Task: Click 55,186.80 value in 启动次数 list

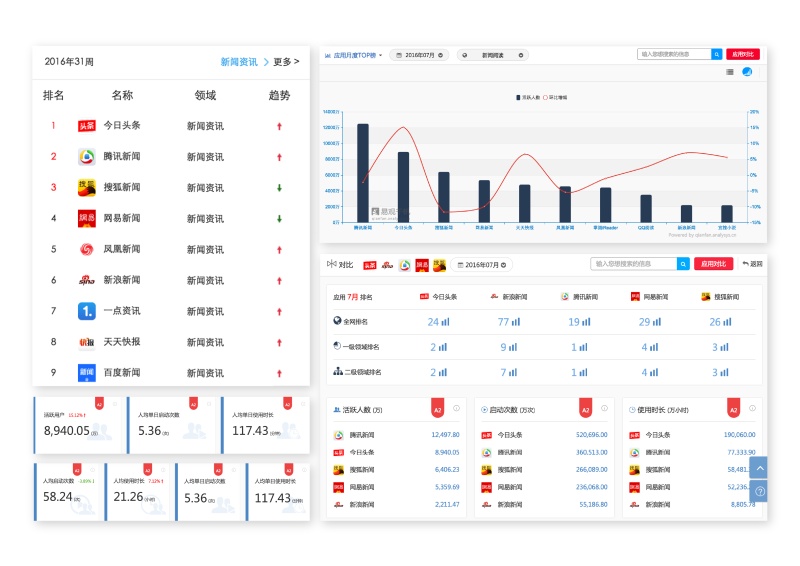Action: (x=593, y=504)
